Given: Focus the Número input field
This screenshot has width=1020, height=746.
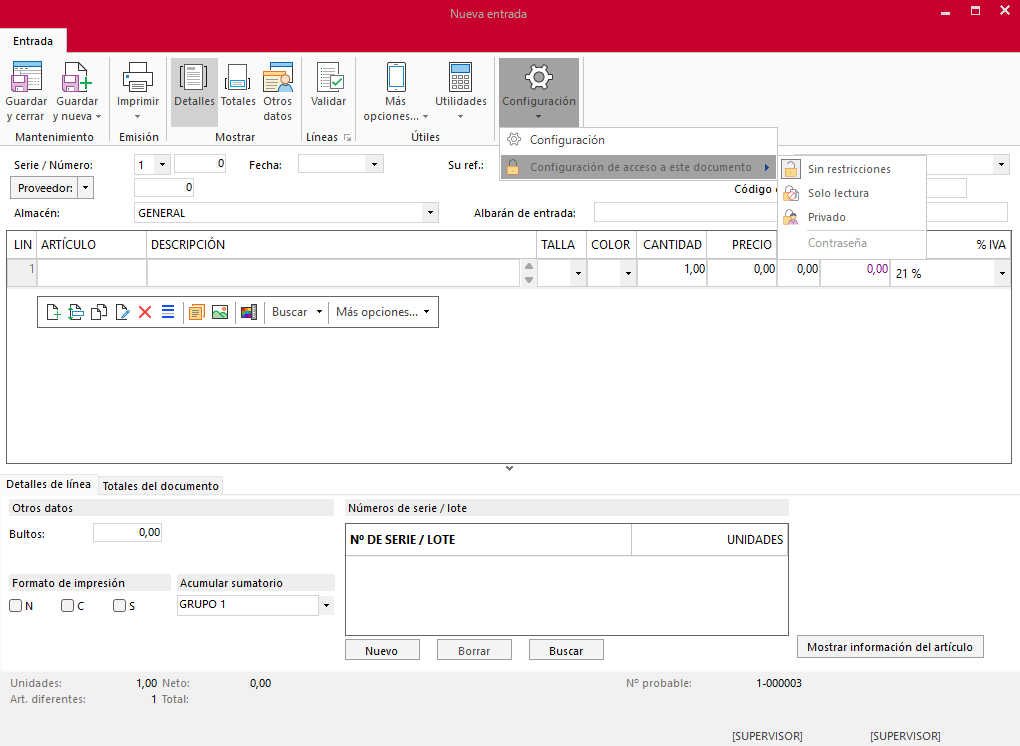Looking at the screenshot, I should pyautogui.click(x=200, y=164).
